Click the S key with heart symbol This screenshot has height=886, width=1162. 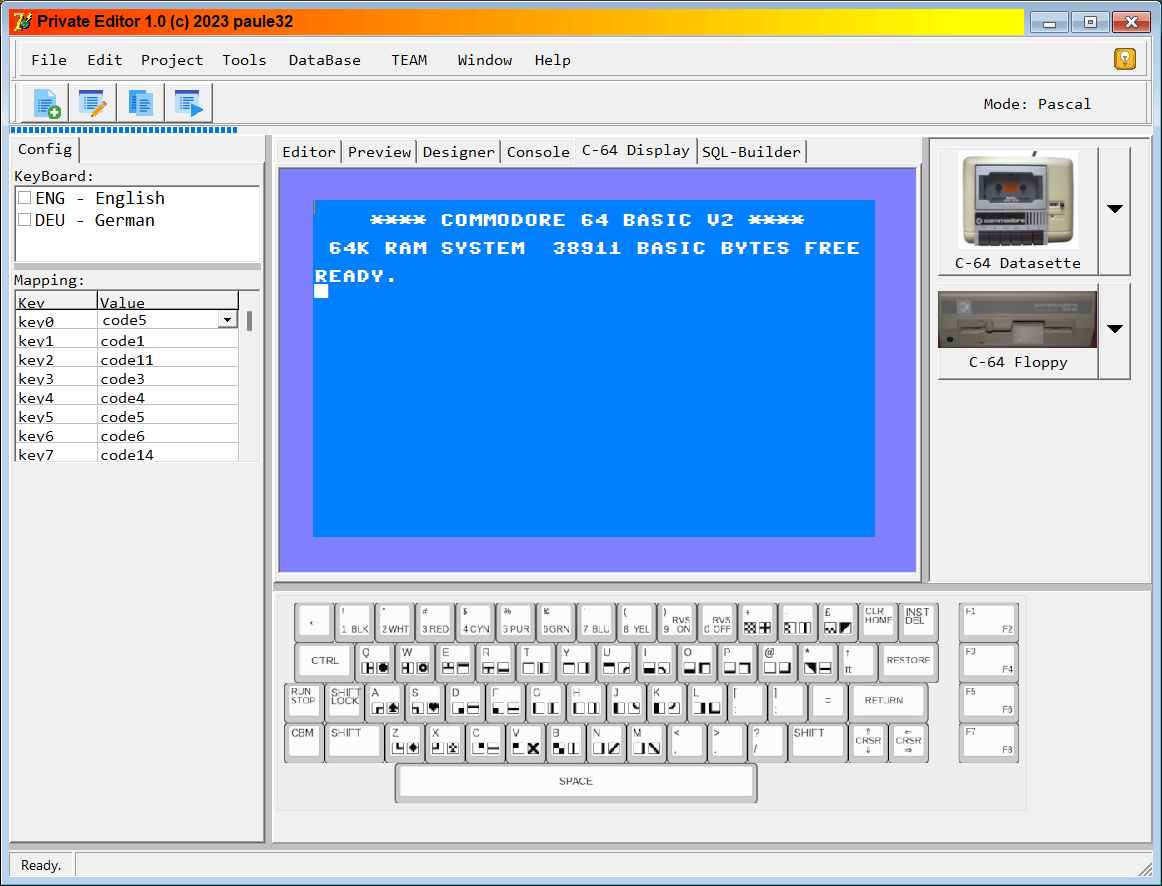pyautogui.click(x=425, y=702)
